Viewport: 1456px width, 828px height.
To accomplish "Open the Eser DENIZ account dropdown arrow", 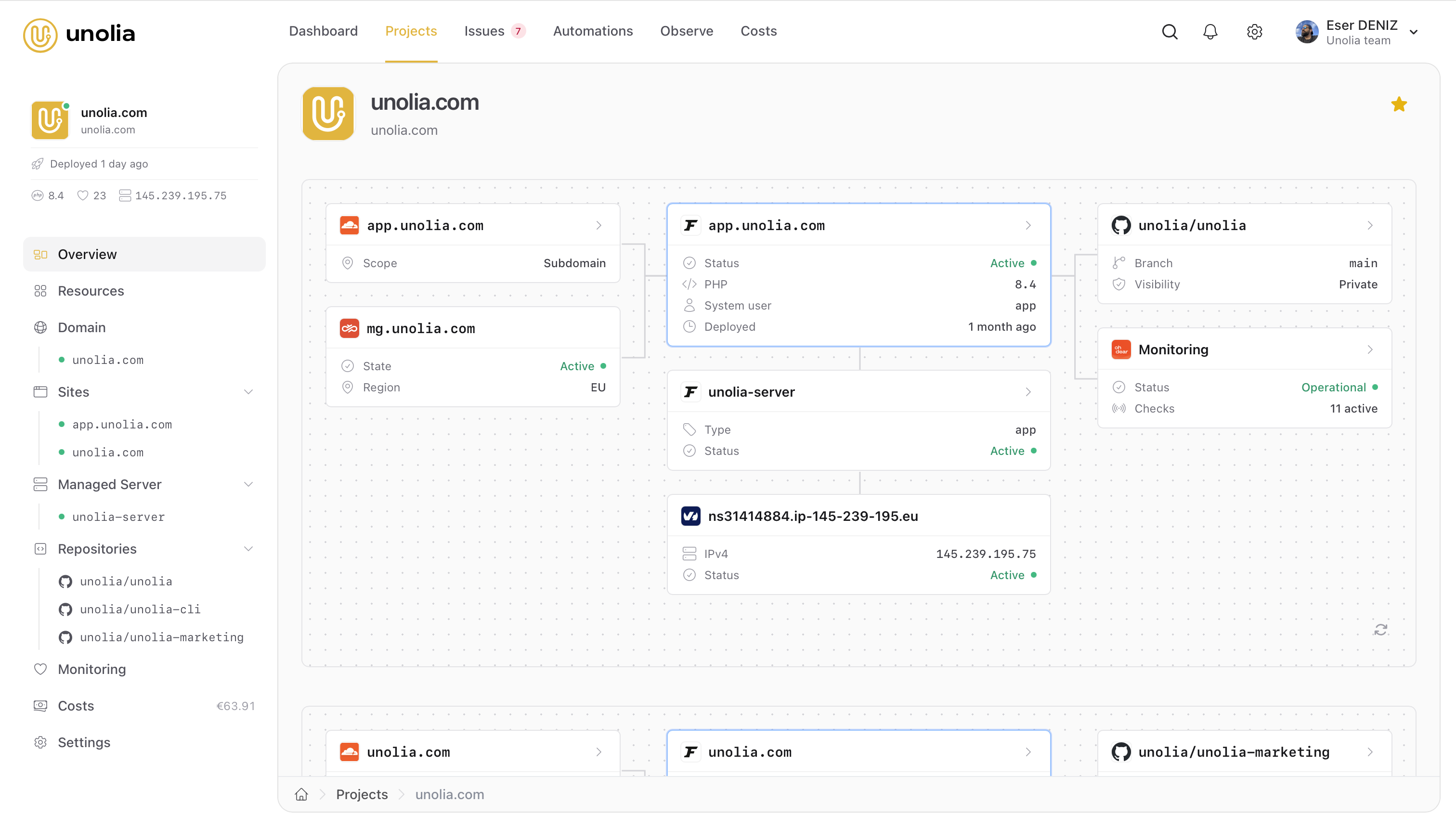I will [1414, 32].
